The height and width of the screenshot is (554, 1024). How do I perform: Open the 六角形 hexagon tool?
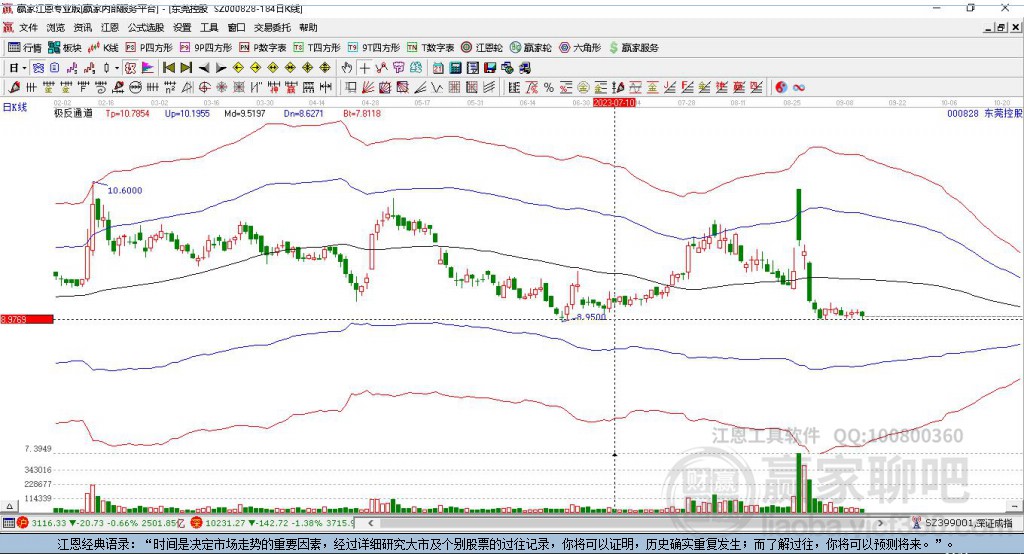(x=580, y=48)
